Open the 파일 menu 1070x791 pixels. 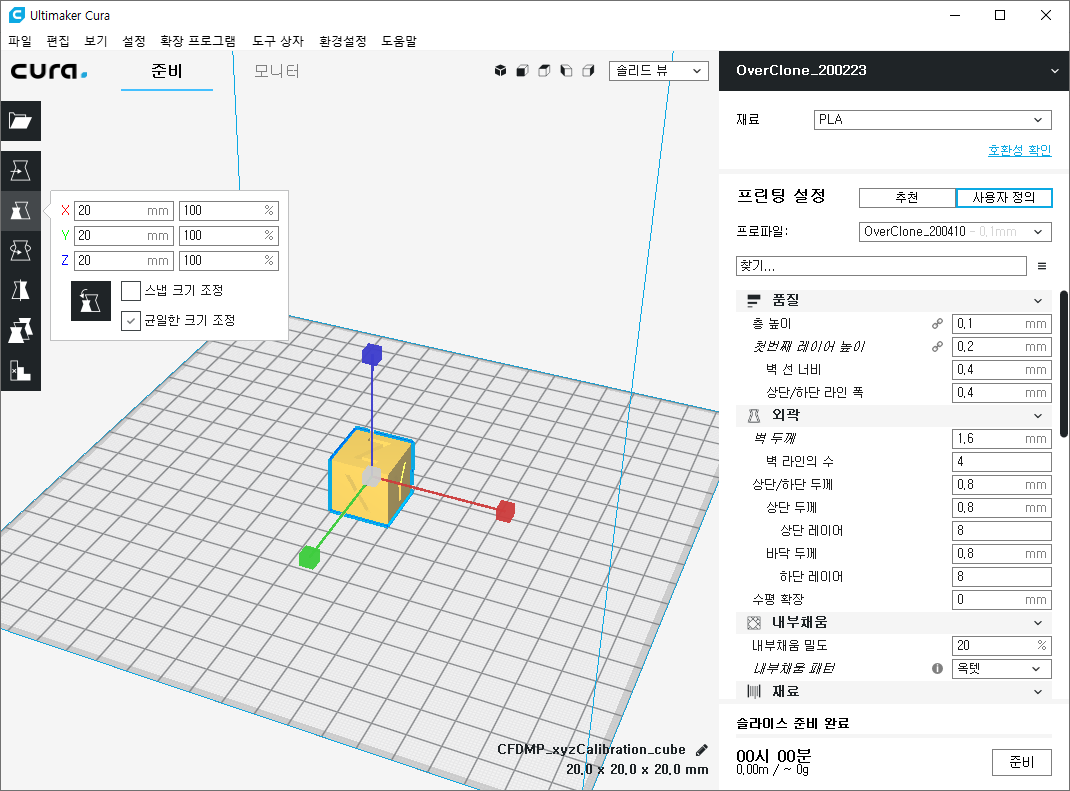pyautogui.click(x=20, y=41)
